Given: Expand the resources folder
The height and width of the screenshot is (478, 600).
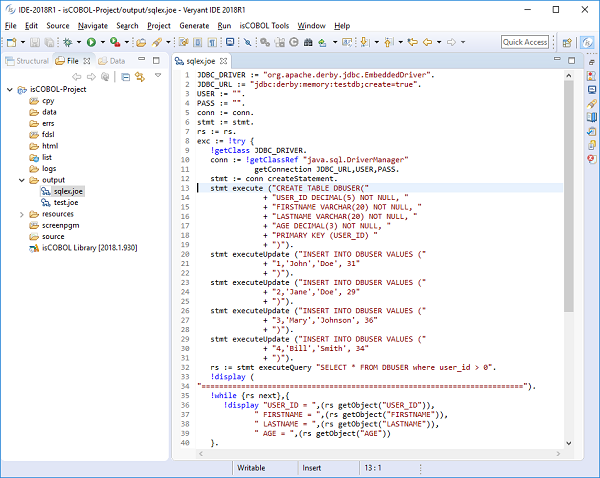Looking at the screenshot, I should [23, 213].
